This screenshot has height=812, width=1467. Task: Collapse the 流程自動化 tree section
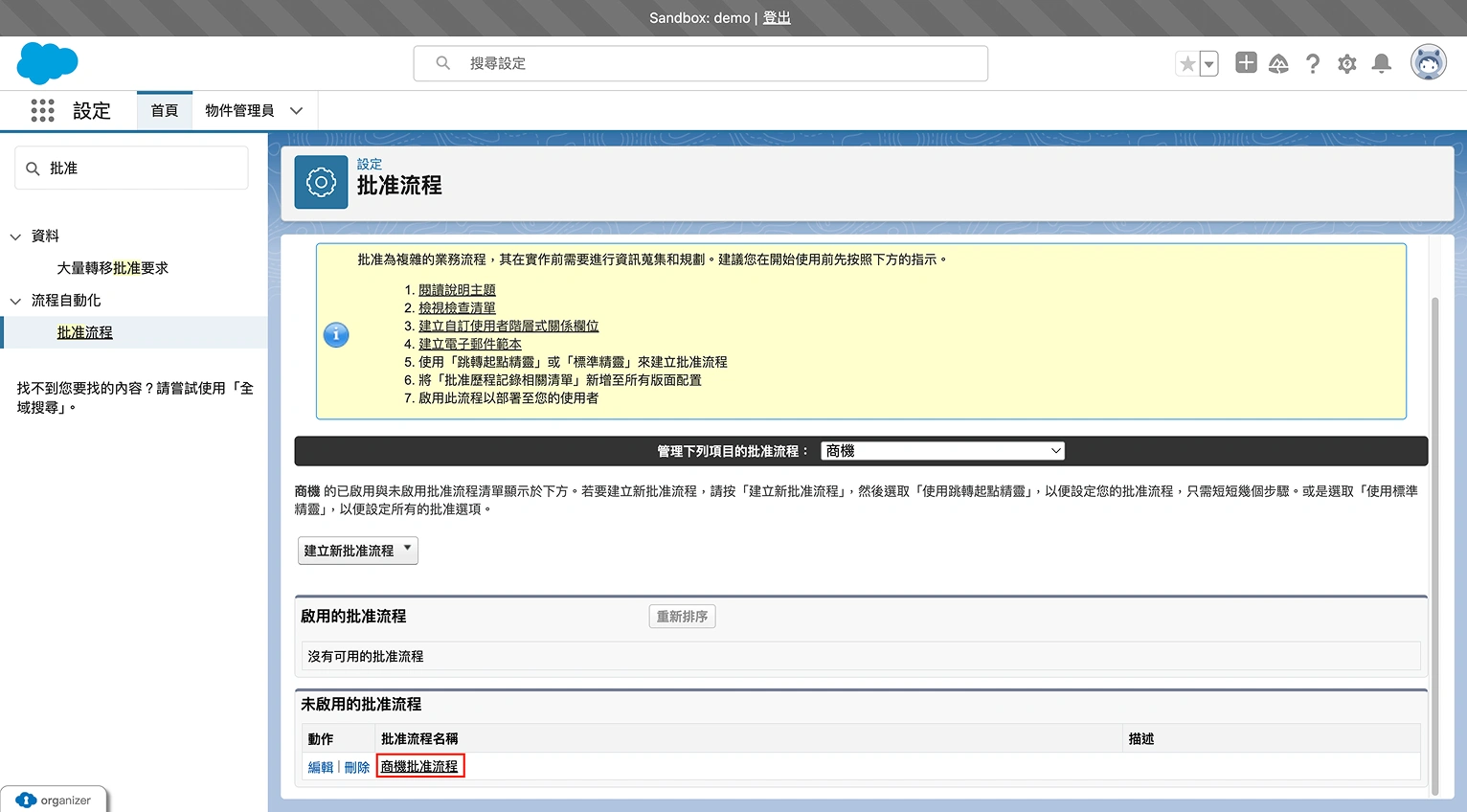point(15,301)
